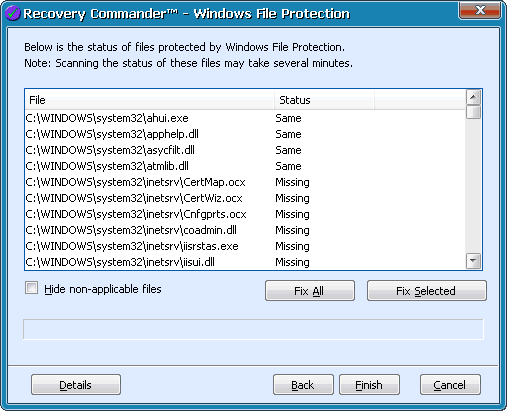Select the atmlib.dll file row
This screenshot has width=507, height=411.
[245, 166]
